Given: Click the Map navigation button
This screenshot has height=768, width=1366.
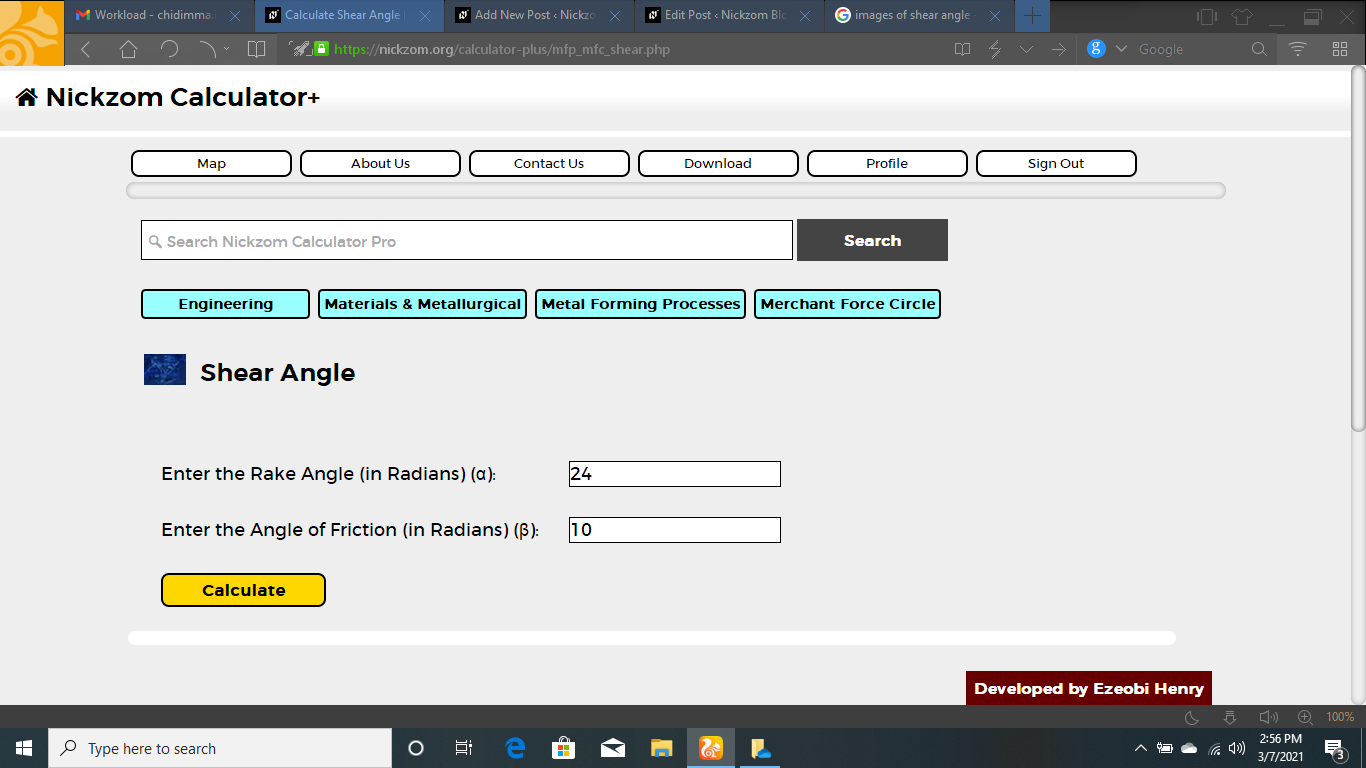Looking at the screenshot, I should [211, 163].
